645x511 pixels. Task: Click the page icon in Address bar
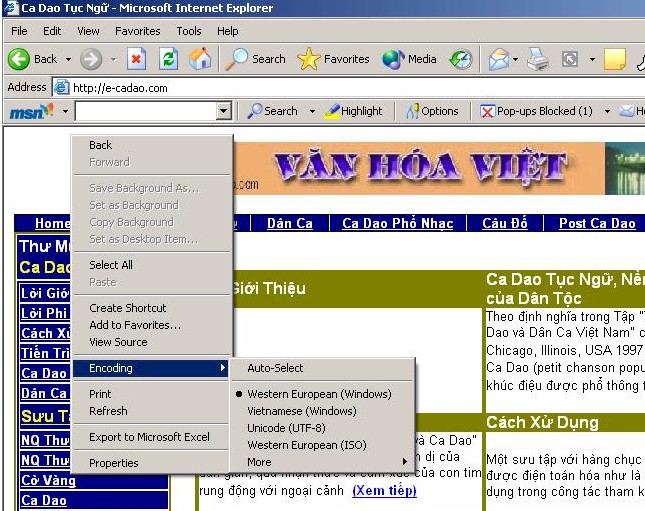[x=62, y=88]
